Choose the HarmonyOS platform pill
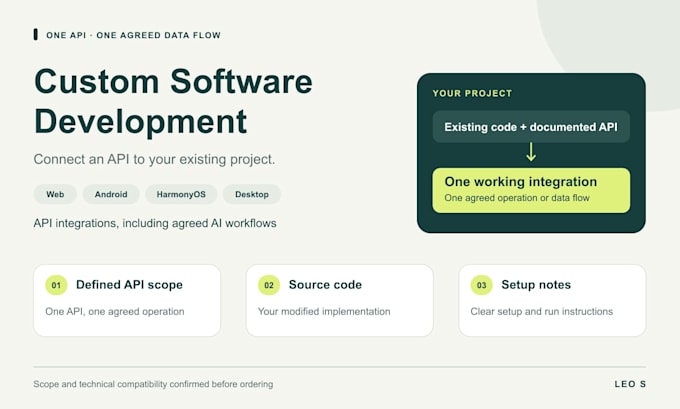The height and width of the screenshot is (409, 680). coord(181,194)
